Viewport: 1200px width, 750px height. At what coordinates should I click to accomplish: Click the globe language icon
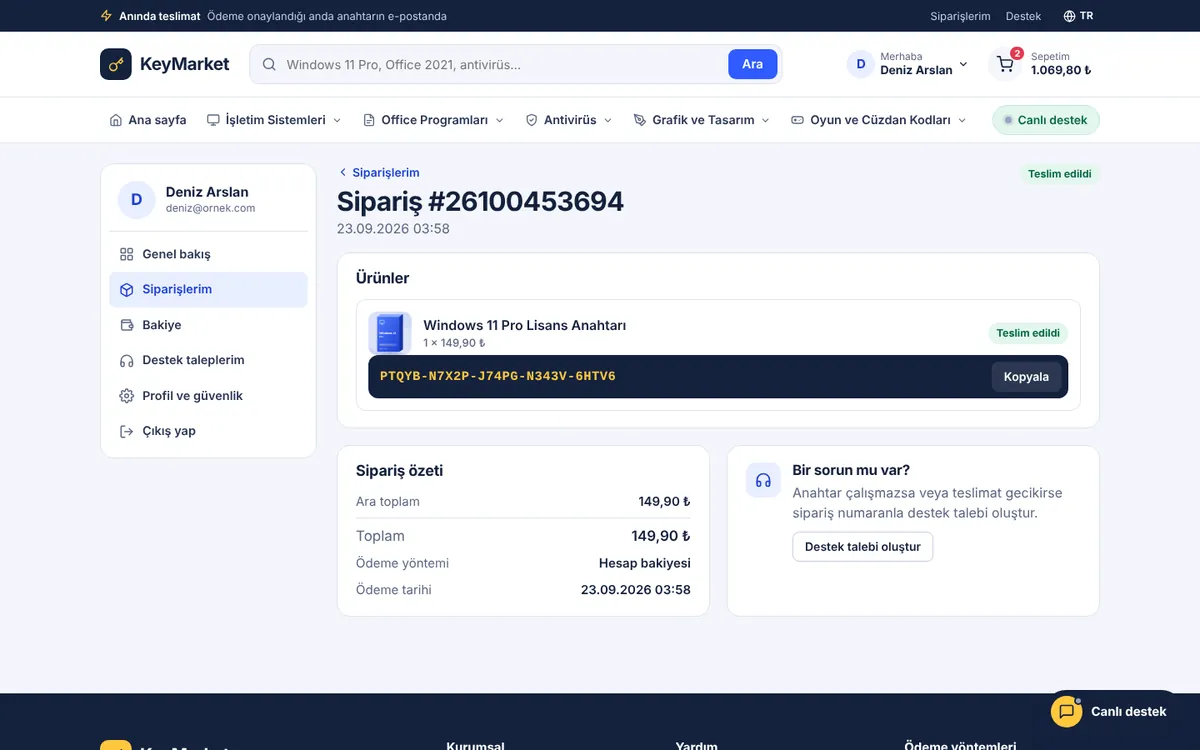click(1069, 16)
